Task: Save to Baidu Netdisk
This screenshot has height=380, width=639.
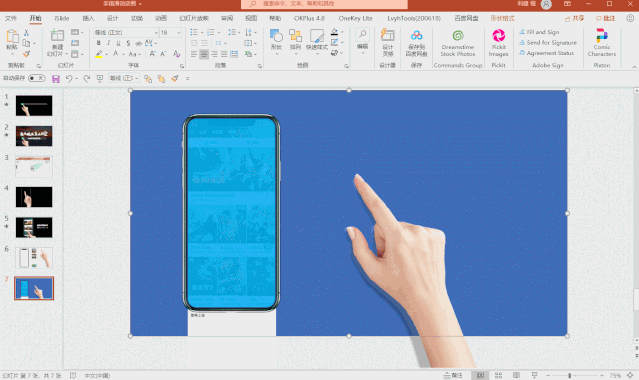Action: point(416,43)
